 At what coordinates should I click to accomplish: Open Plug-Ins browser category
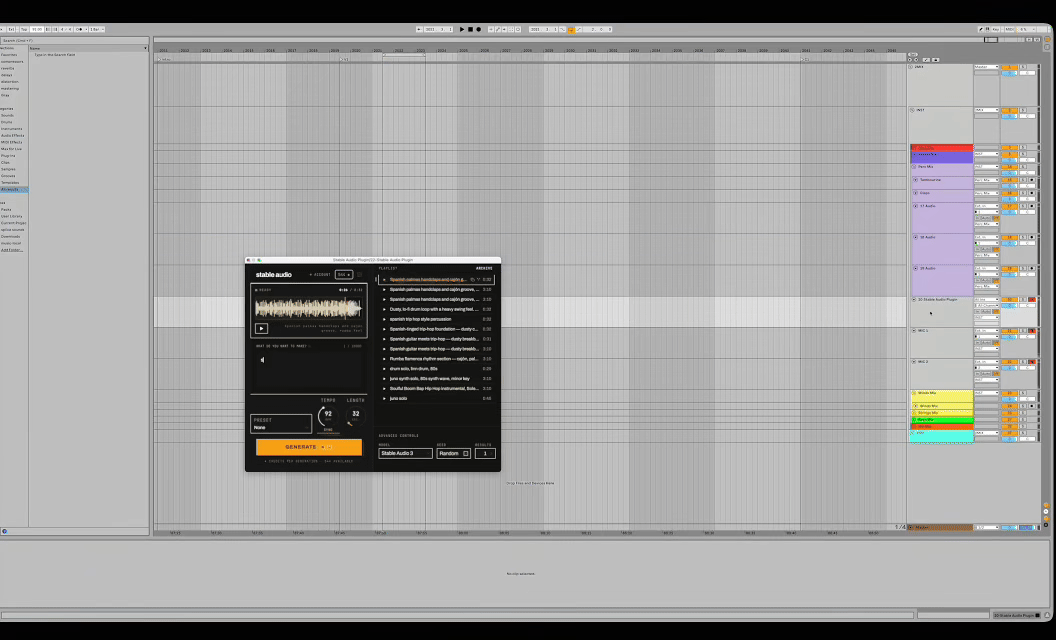(x=8, y=156)
